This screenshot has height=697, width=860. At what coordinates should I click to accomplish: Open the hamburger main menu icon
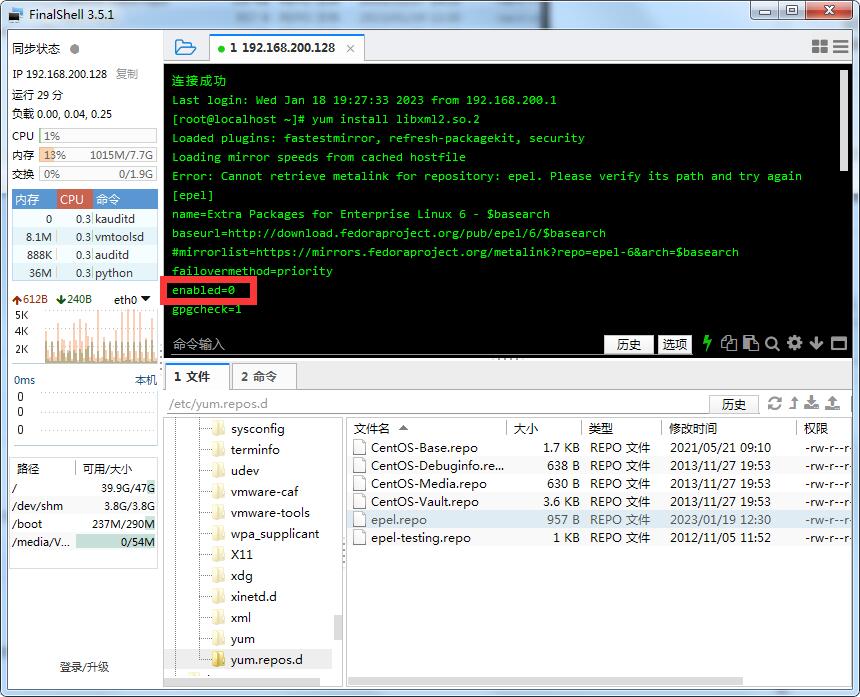point(840,47)
